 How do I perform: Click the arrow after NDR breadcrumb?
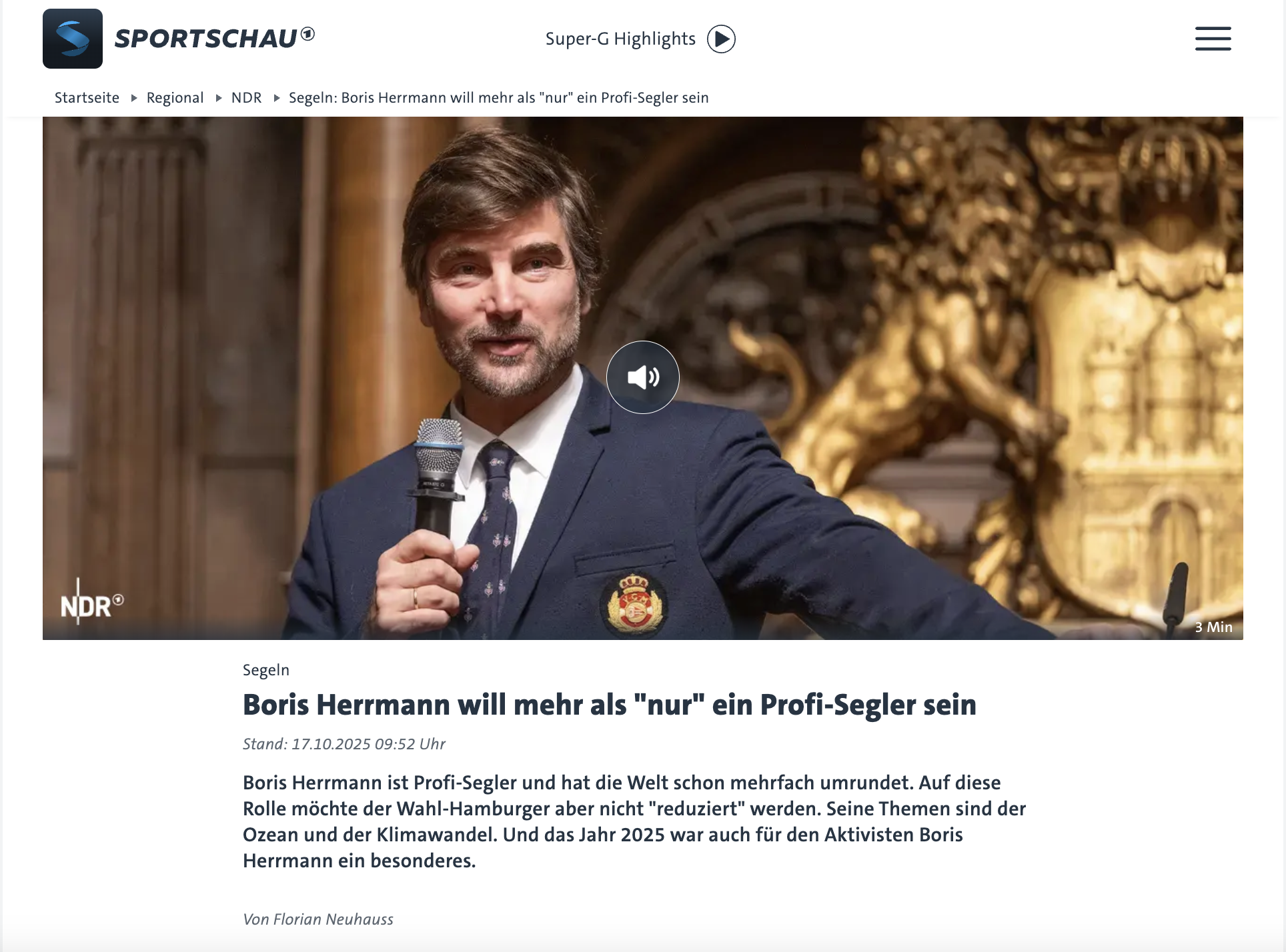tap(276, 98)
